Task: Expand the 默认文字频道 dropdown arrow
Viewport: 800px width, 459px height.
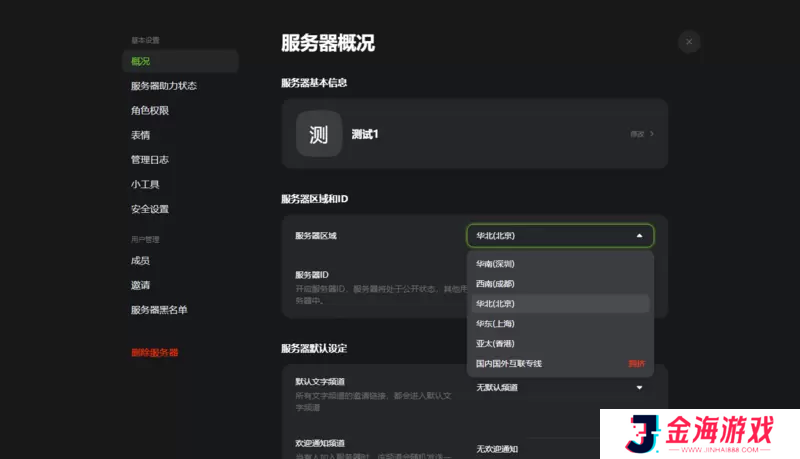Action: coord(639,387)
